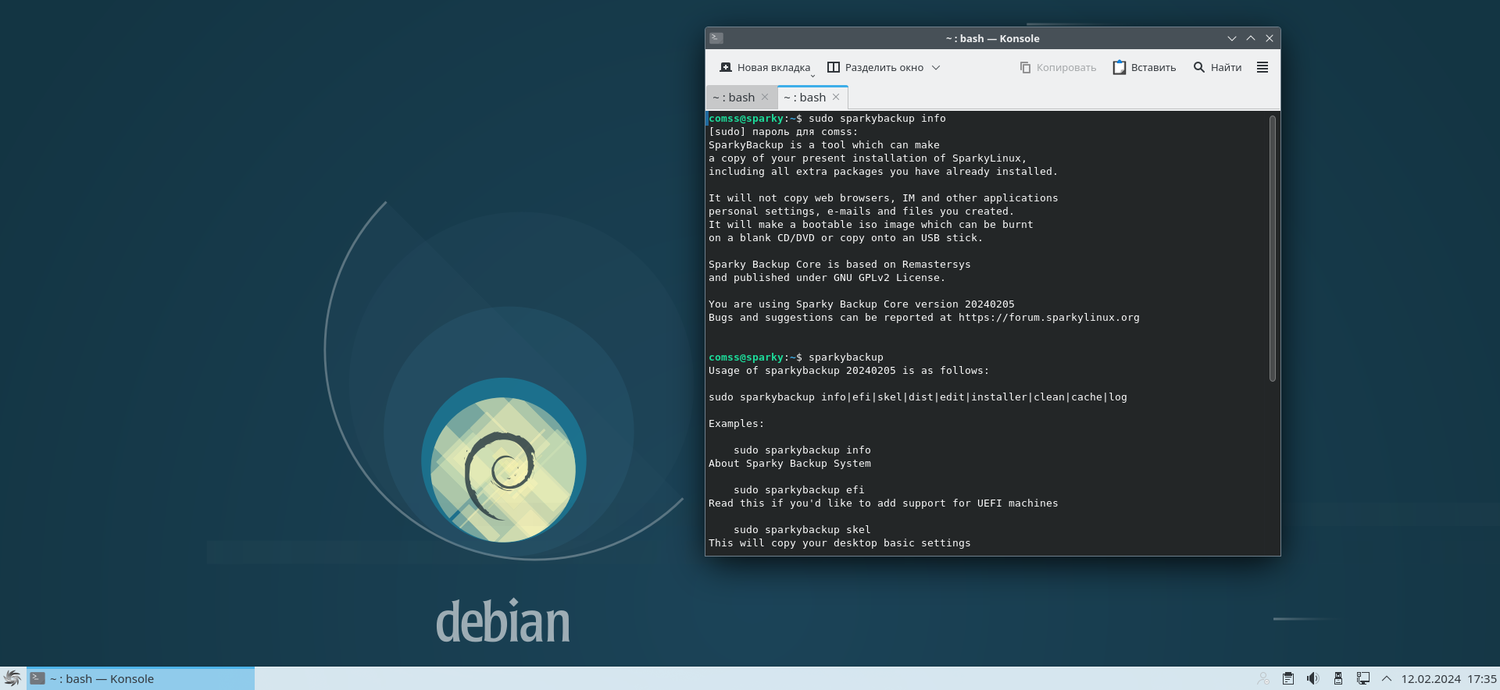Click the 'sudo sparkybackup skel' example line
Viewport: 1500px width, 690px height.
pos(802,530)
